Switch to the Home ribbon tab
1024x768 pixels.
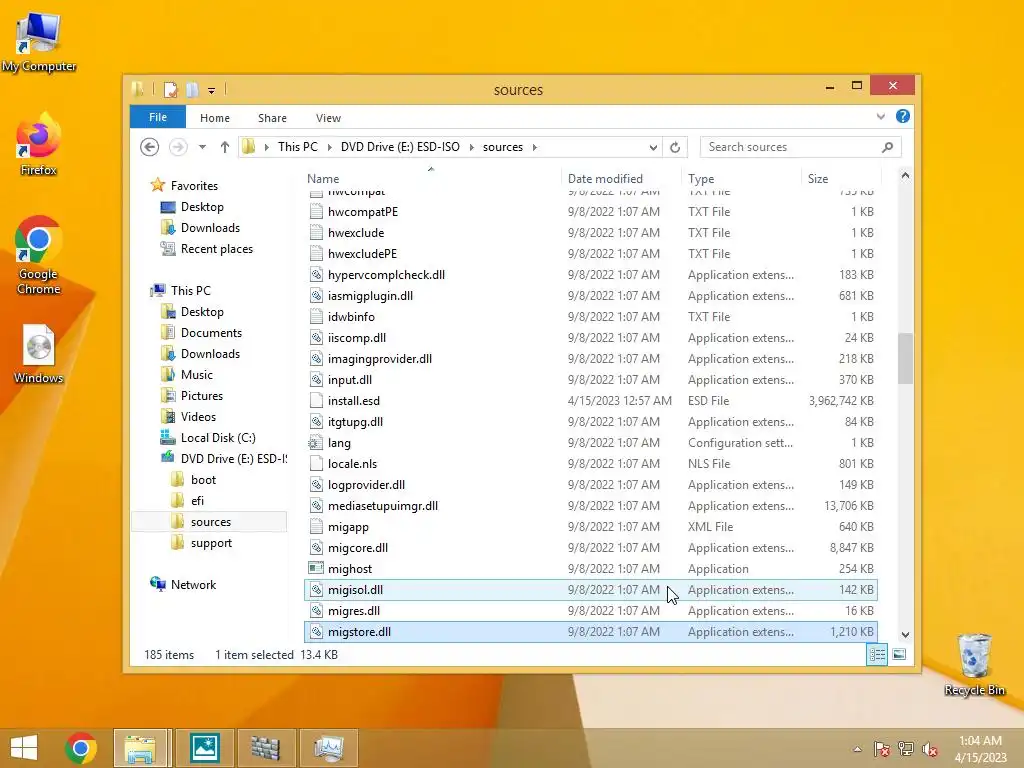pos(214,118)
